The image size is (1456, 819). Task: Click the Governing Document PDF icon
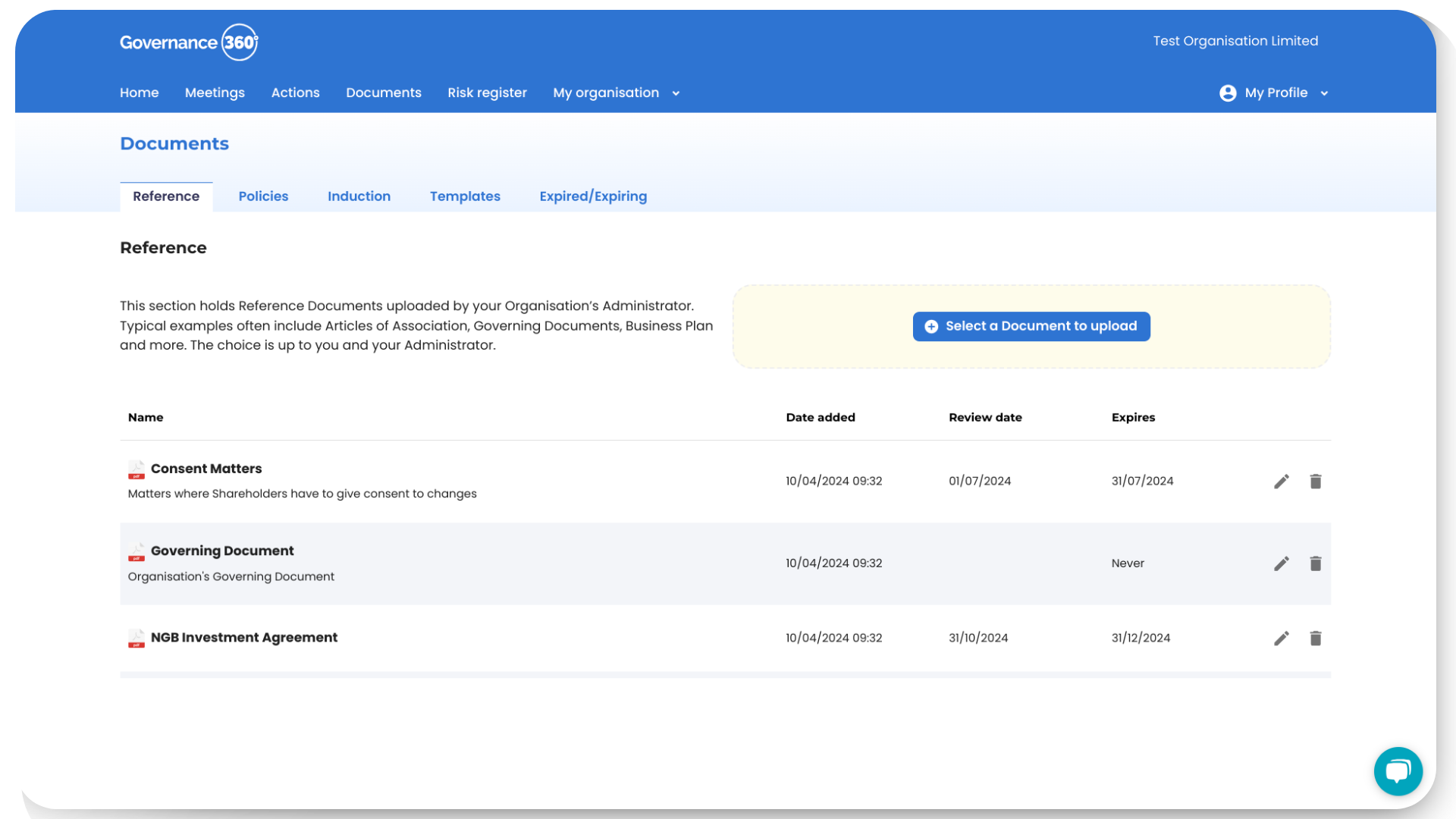(x=136, y=552)
